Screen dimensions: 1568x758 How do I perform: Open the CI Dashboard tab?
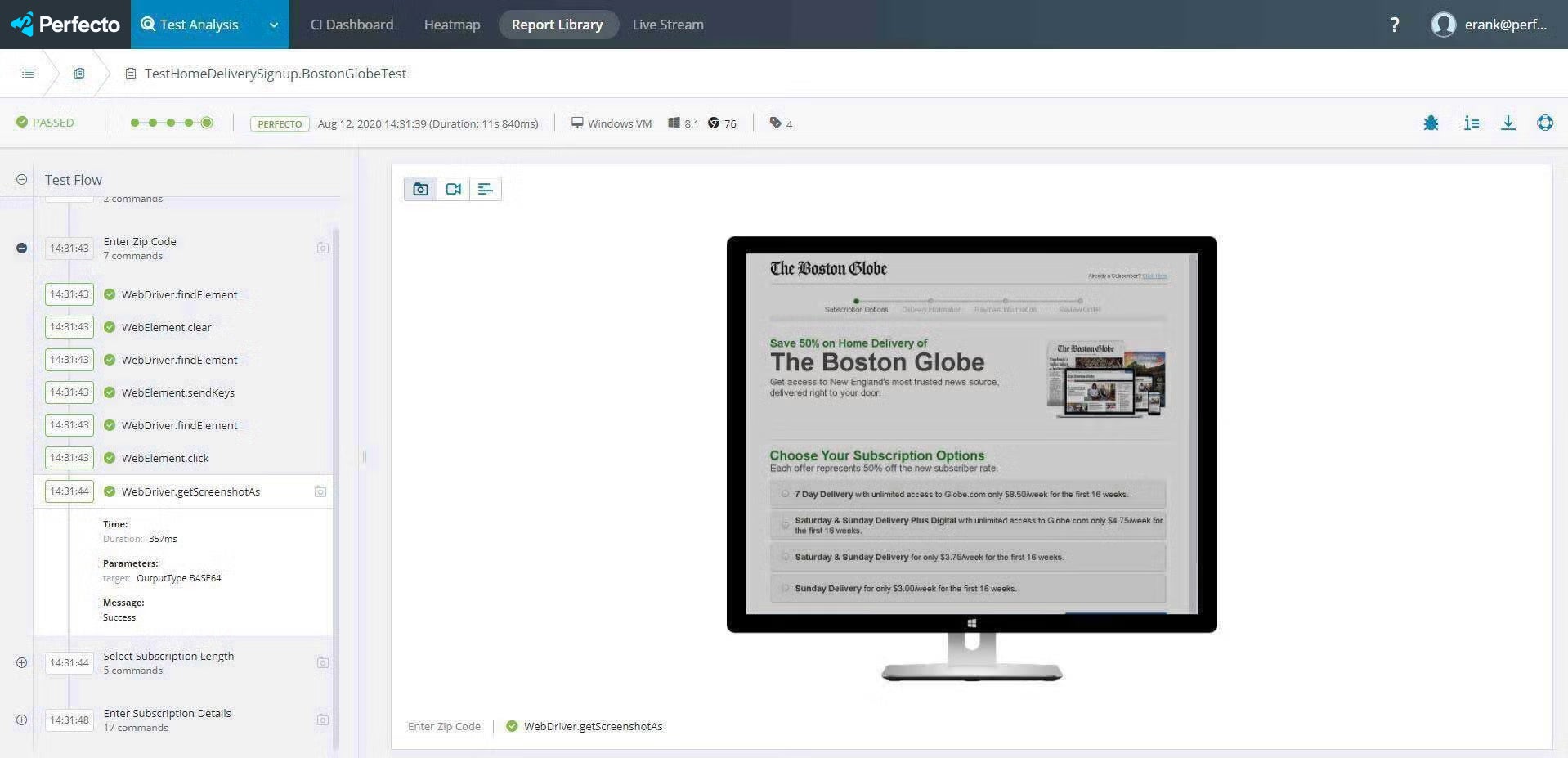point(352,25)
